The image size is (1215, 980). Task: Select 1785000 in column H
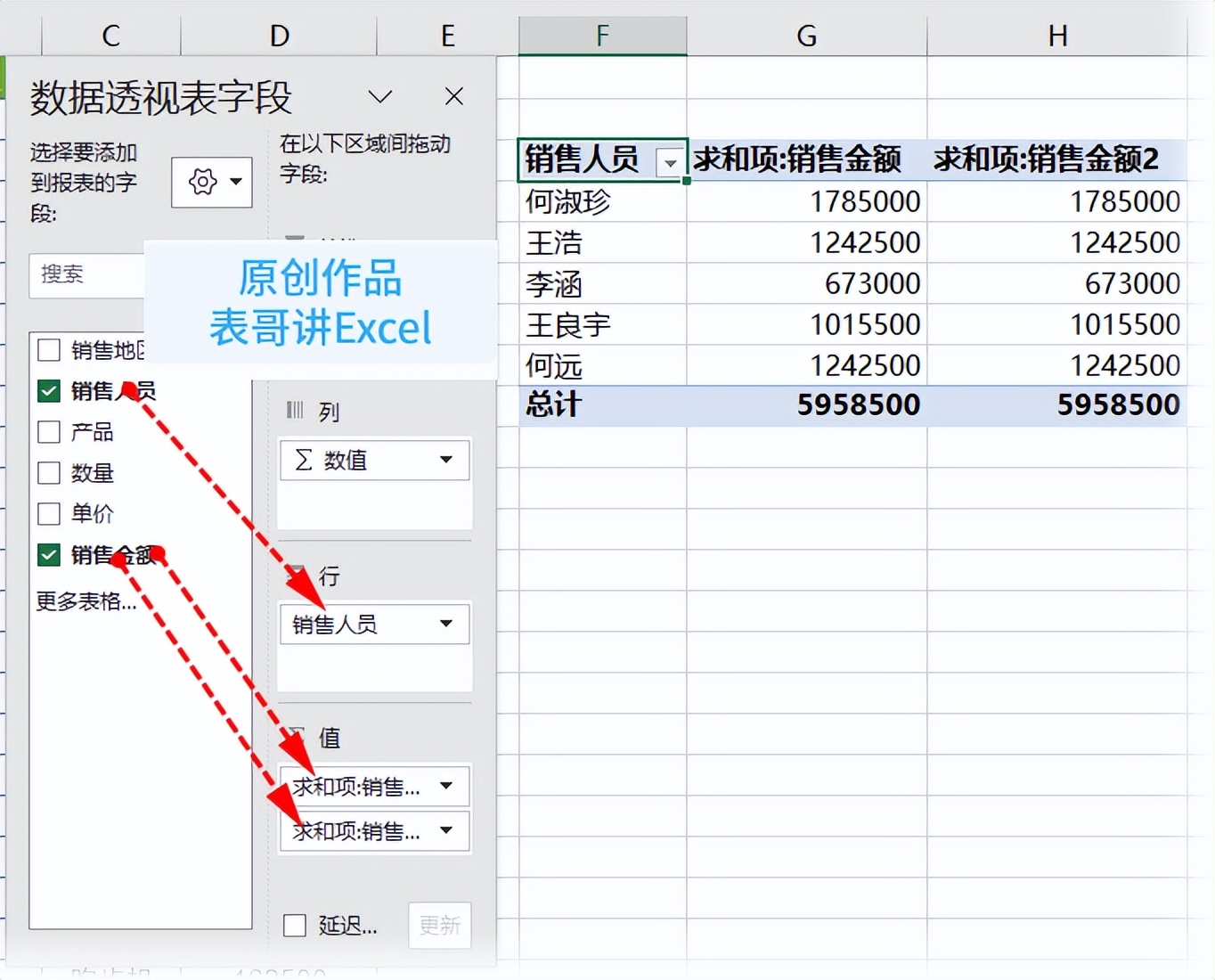(1057, 201)
